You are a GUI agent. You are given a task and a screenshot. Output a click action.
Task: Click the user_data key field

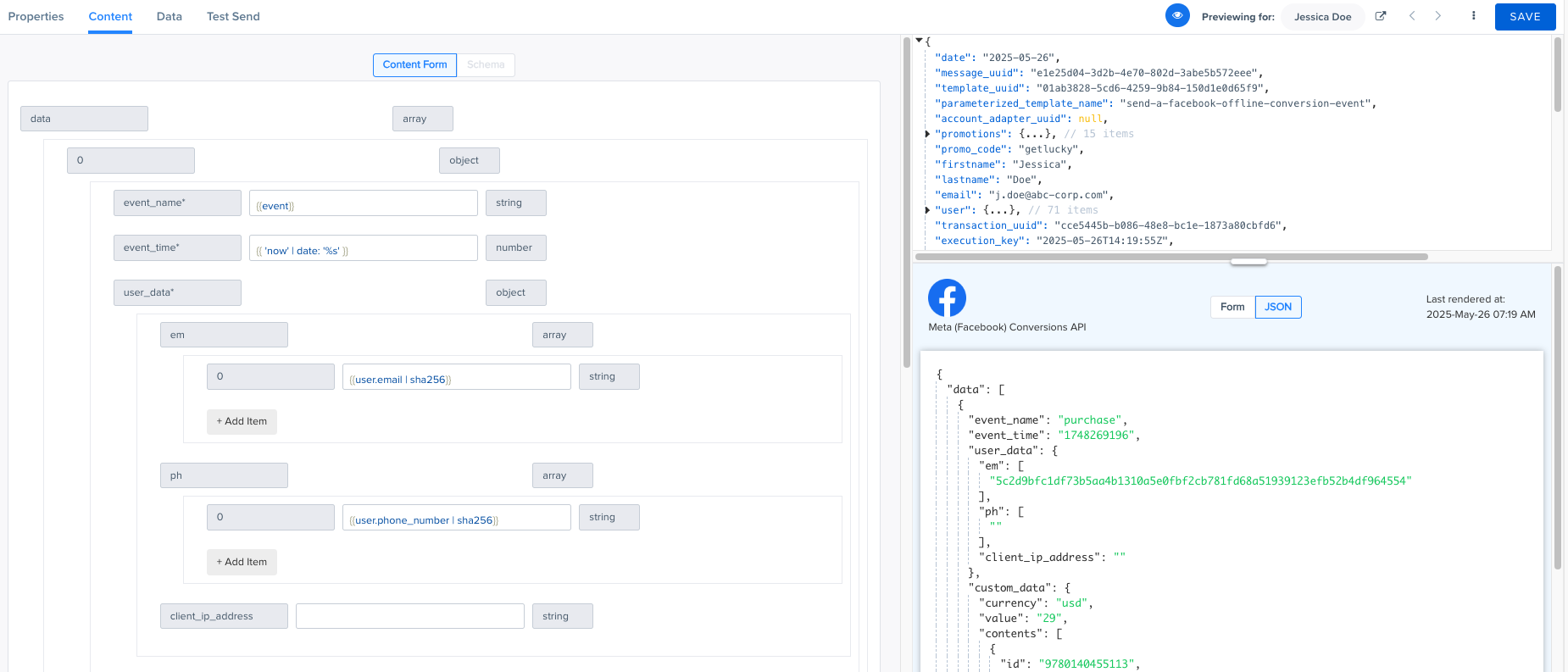pos(177,292)
